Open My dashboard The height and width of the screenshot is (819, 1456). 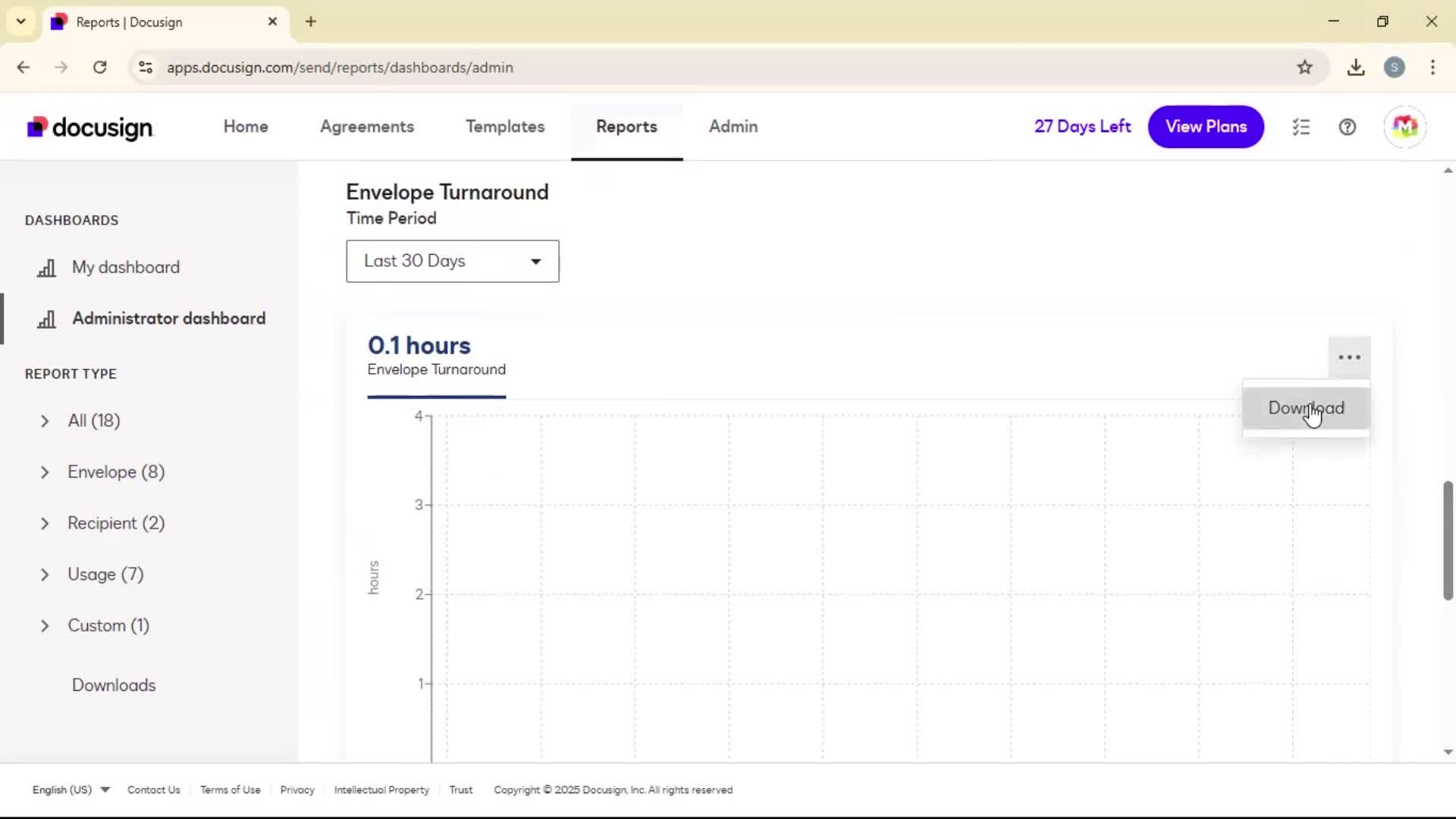(x=126, y=268)
